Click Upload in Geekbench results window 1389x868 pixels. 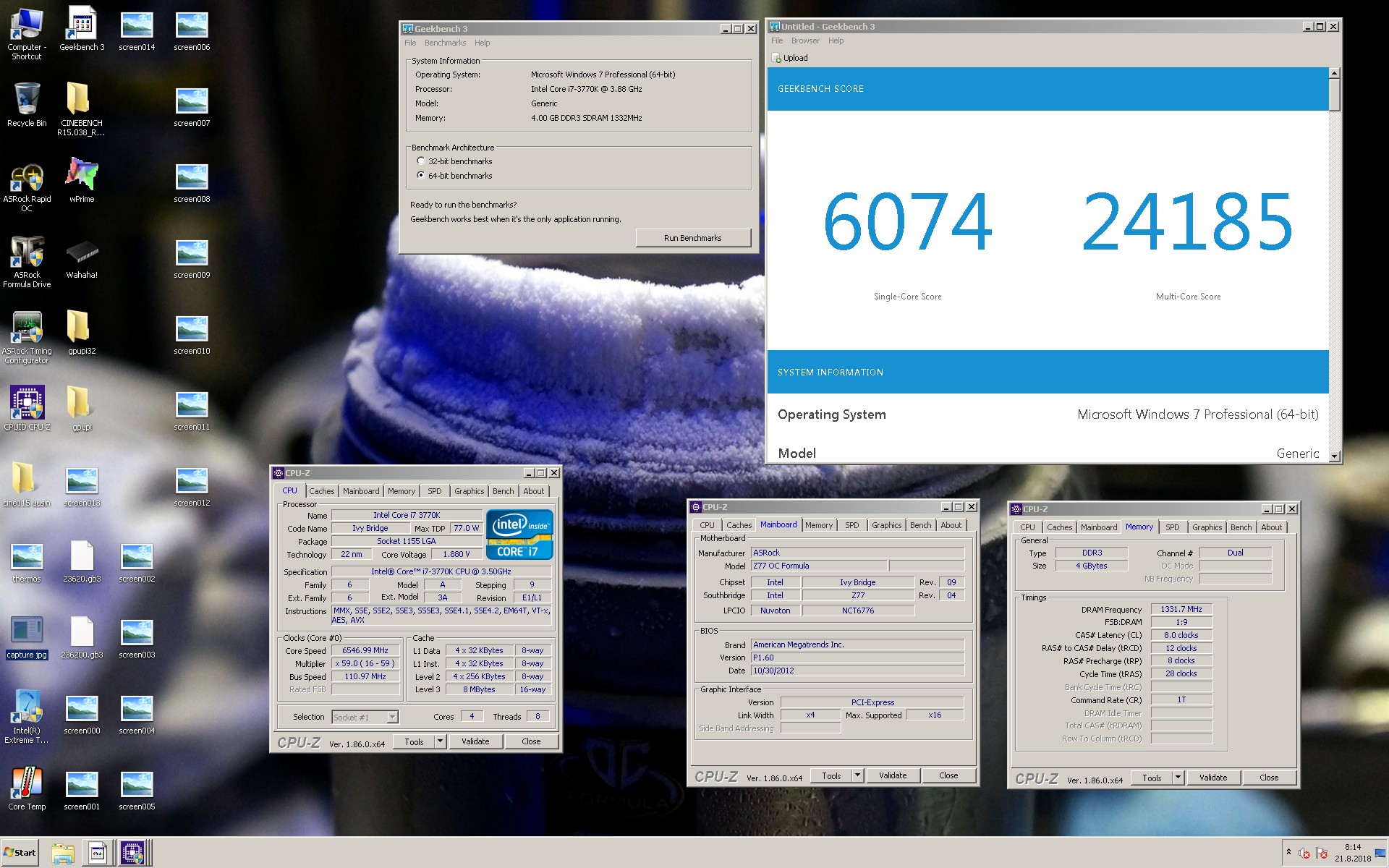pos(790,58)
